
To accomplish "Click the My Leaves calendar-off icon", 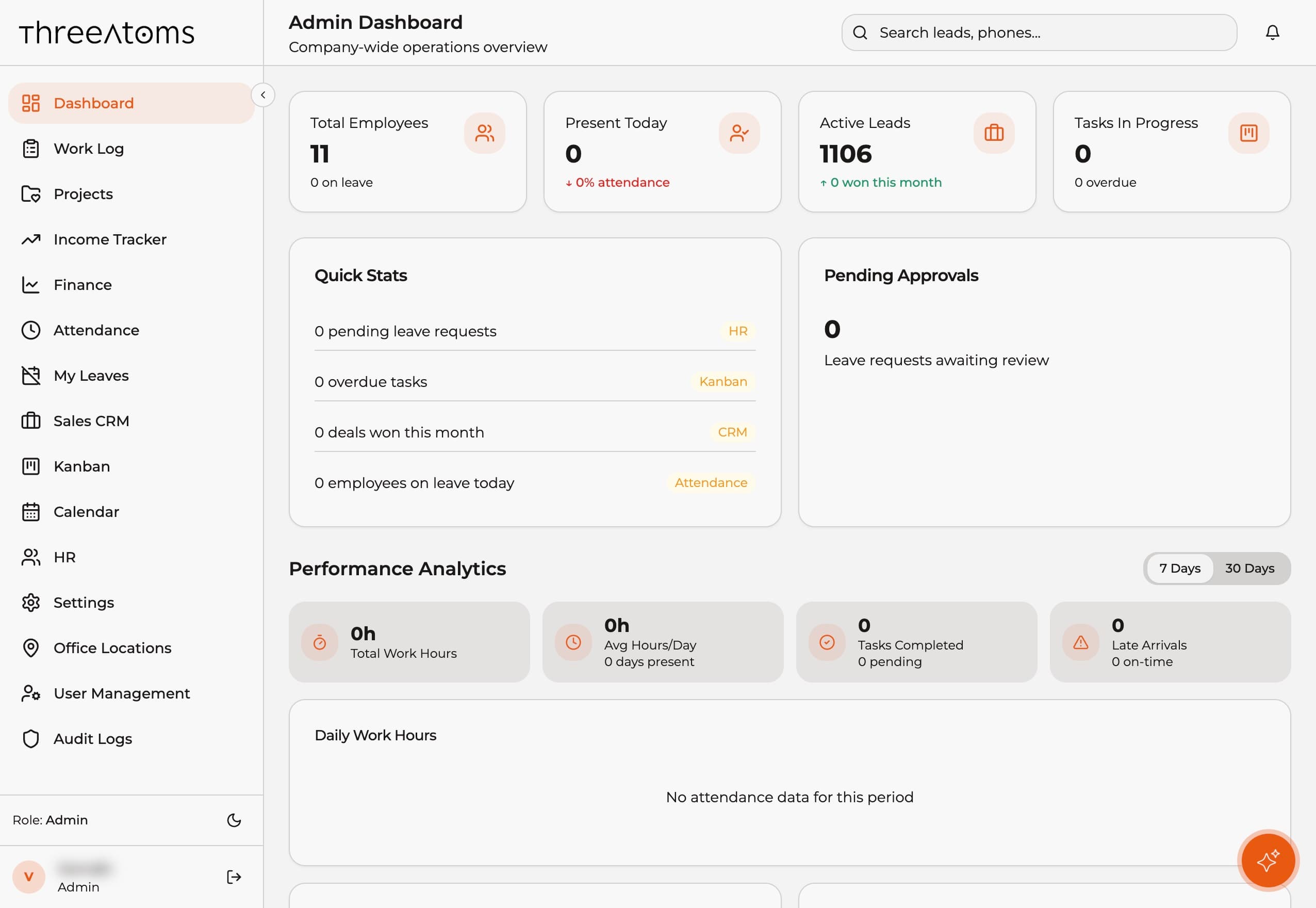I will tap(31, 376).
